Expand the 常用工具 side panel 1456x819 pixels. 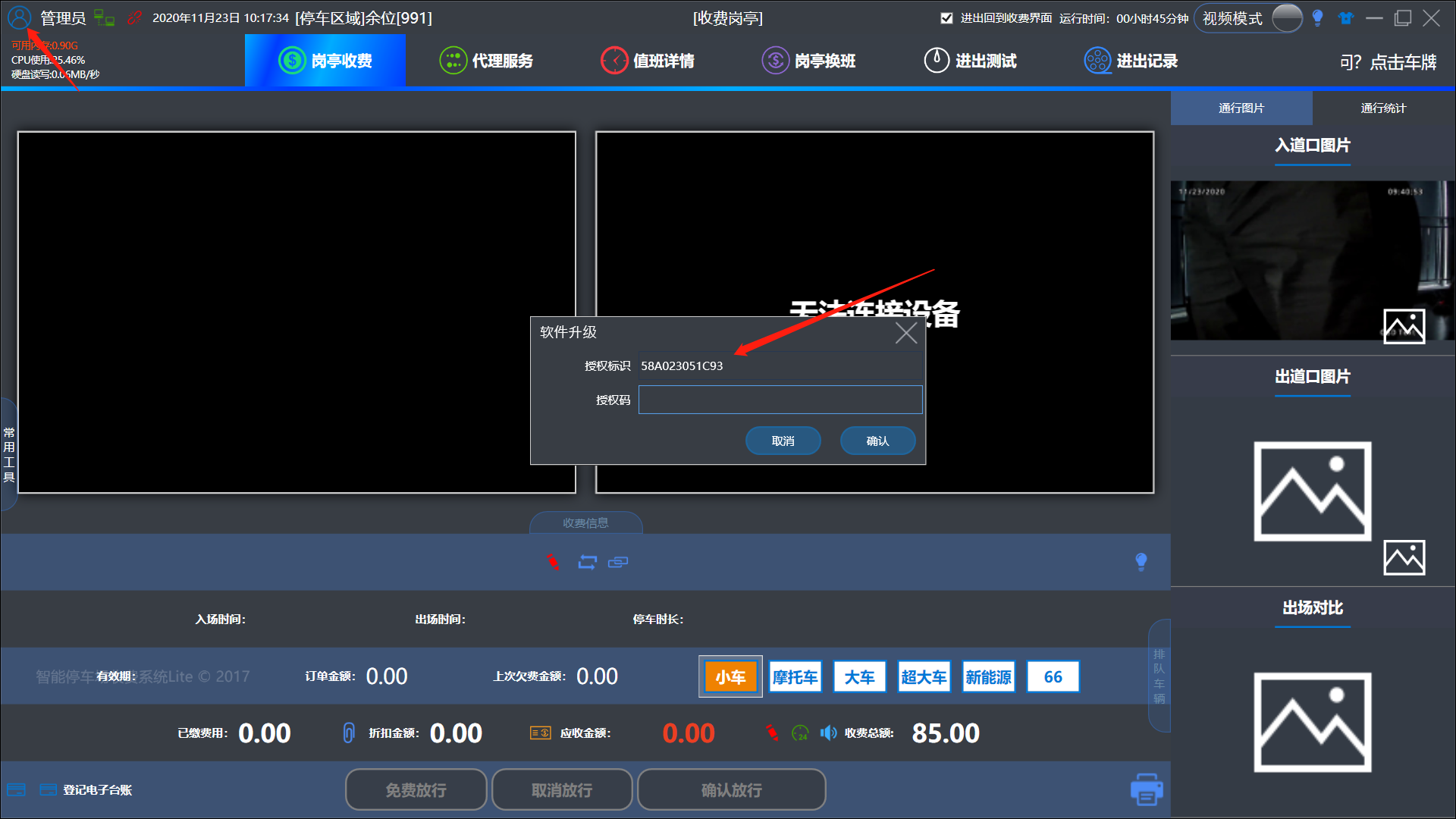click(x=8, y=454)
